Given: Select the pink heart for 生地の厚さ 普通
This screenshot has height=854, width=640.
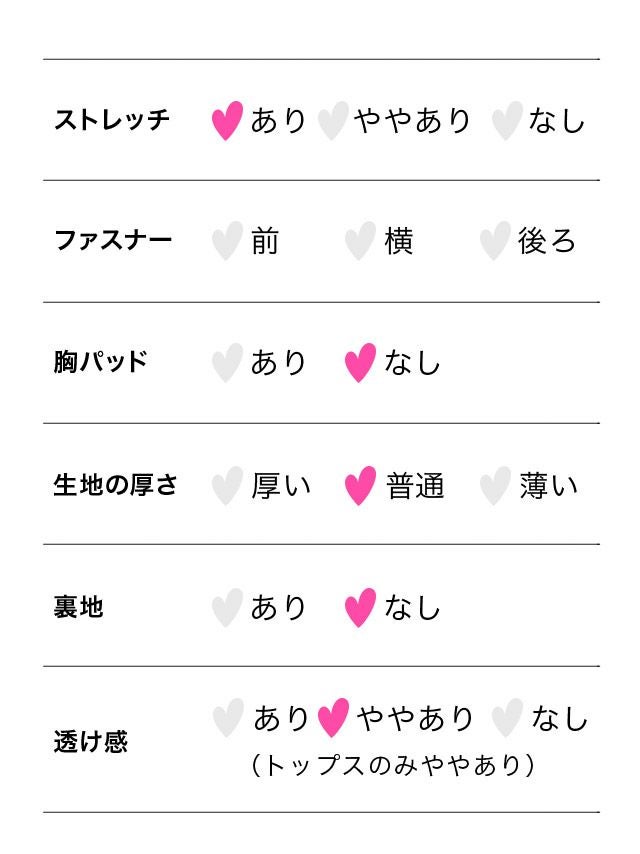Looking at the screenshot, I should tap(360, 486).
